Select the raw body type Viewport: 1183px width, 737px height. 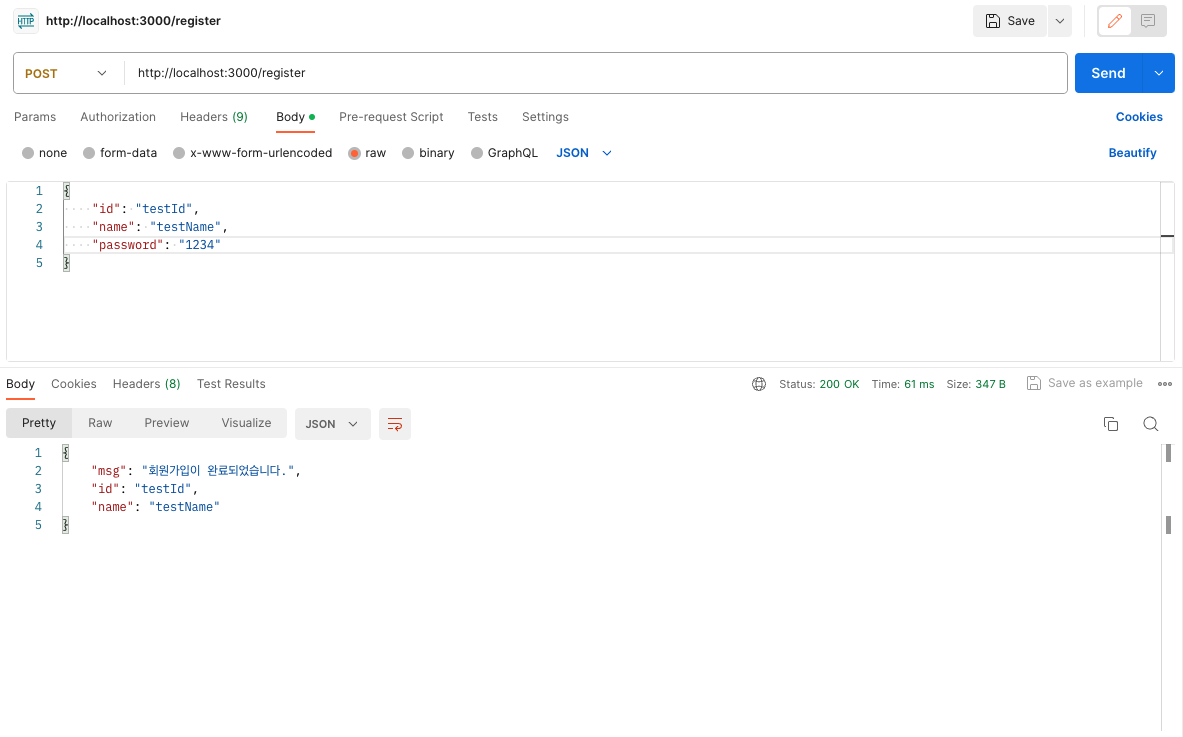(x=367, y=153)
